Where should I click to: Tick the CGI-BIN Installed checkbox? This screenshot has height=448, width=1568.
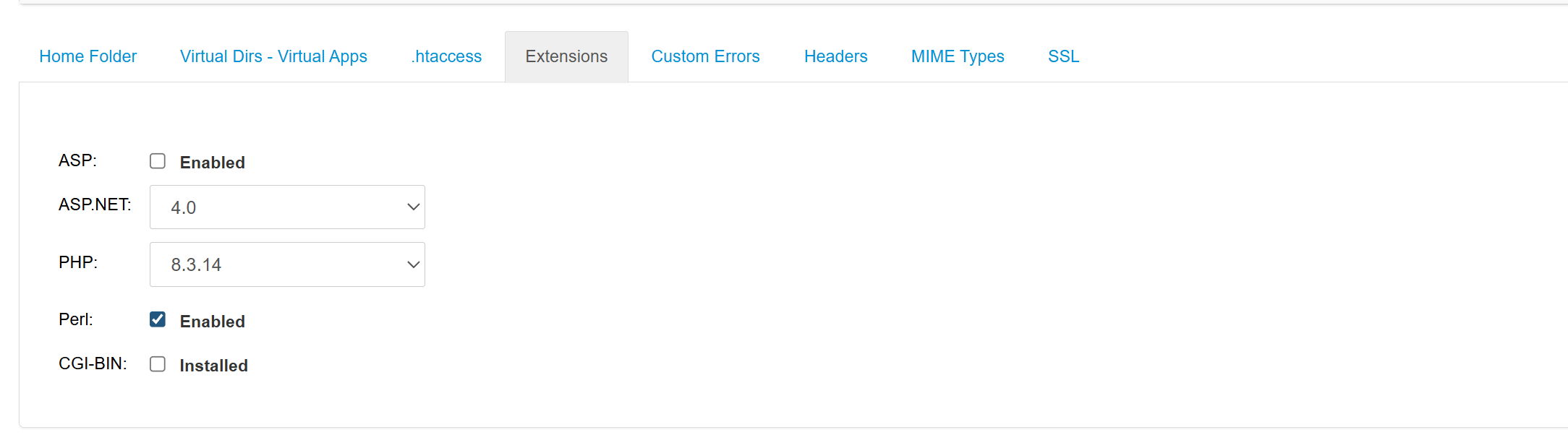[x=158, y=364]
